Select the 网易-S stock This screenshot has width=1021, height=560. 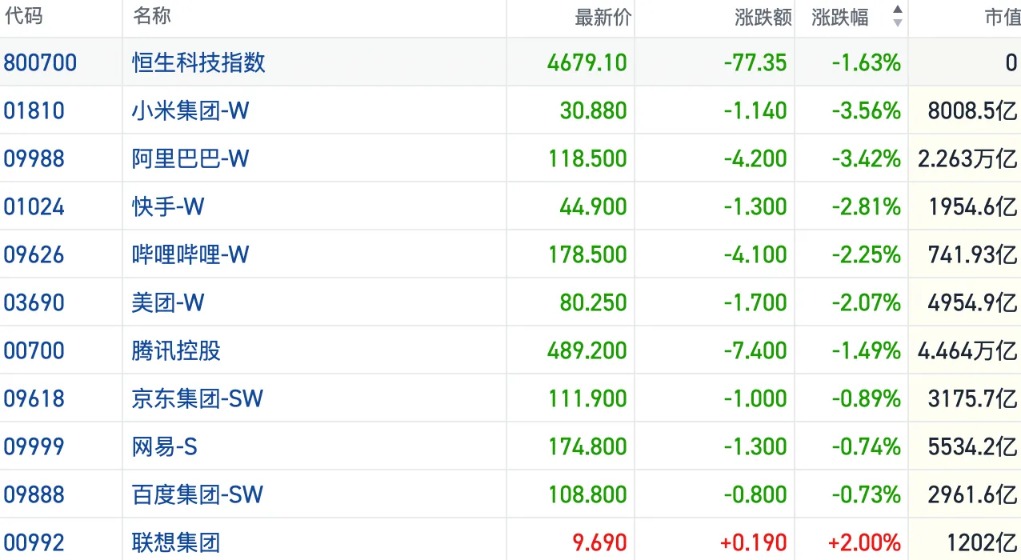pyautogui.click(x=165, y=446)
